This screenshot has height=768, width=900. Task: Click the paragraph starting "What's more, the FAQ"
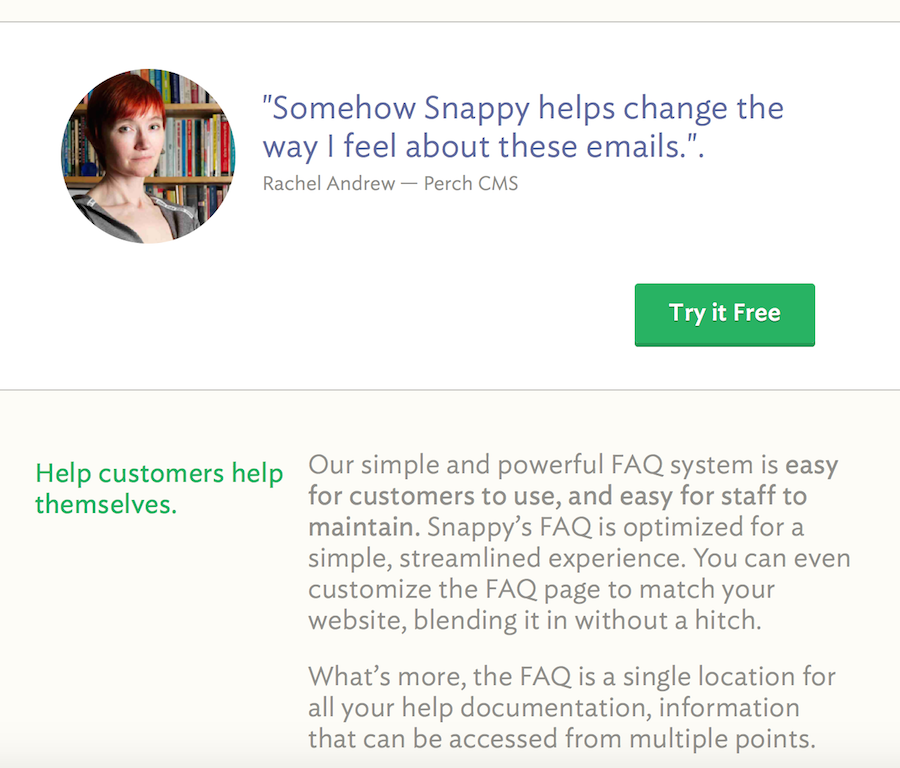point(572,707)
